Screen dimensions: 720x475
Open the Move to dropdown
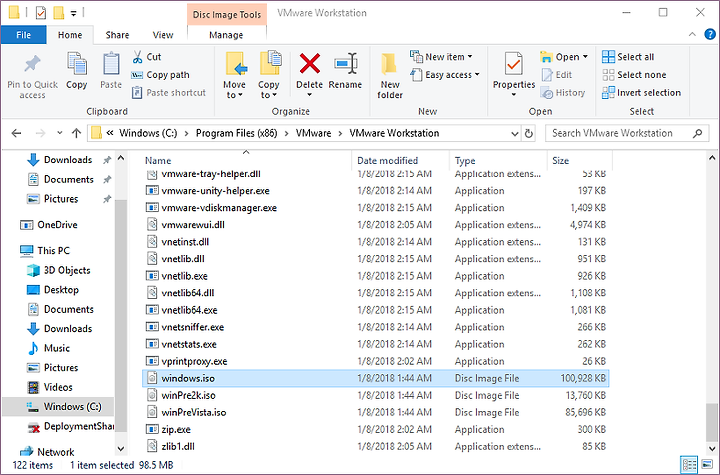234,75
